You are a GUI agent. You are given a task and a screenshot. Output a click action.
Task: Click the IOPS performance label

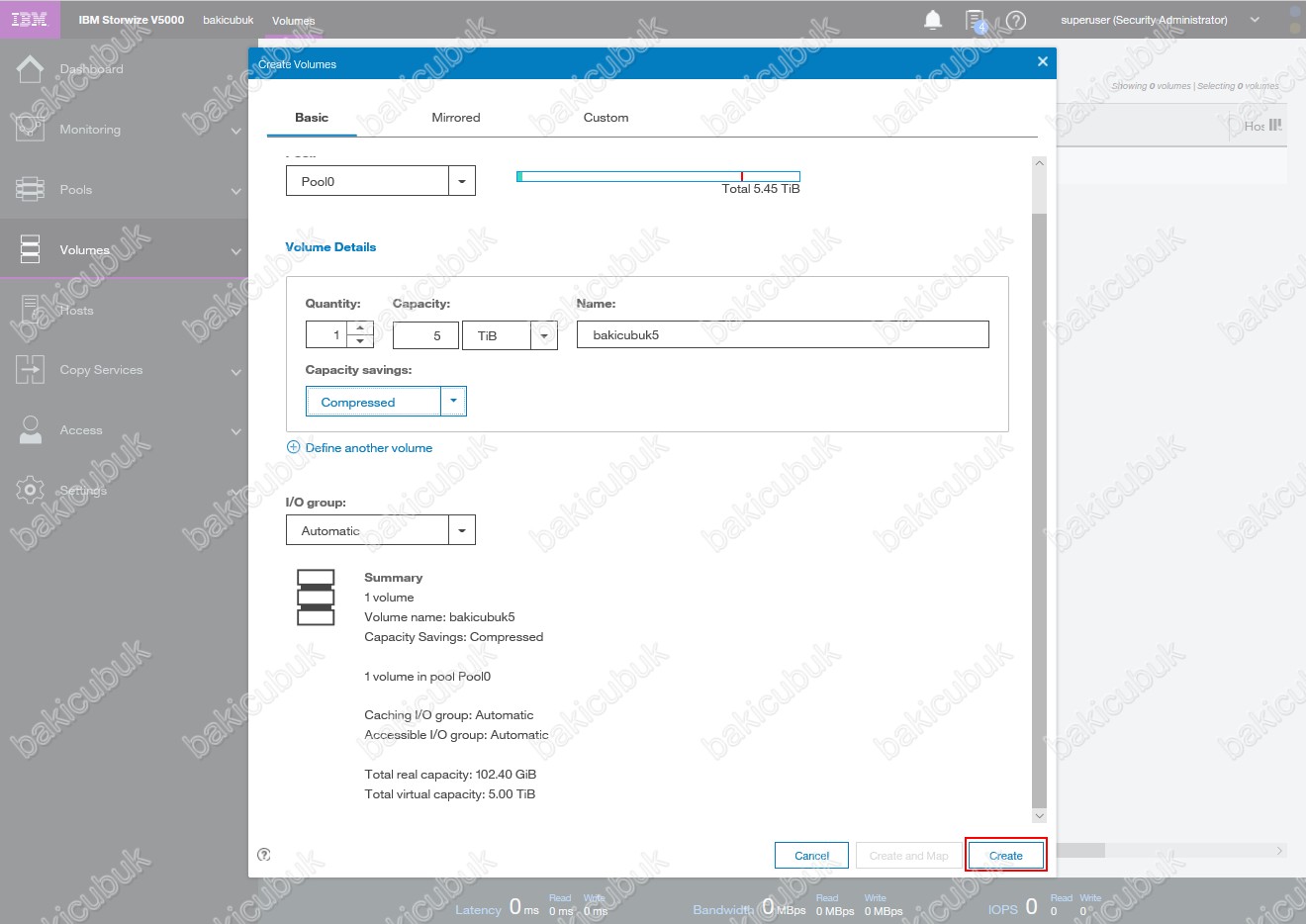pyautogui.click(x=1003, y=910)
